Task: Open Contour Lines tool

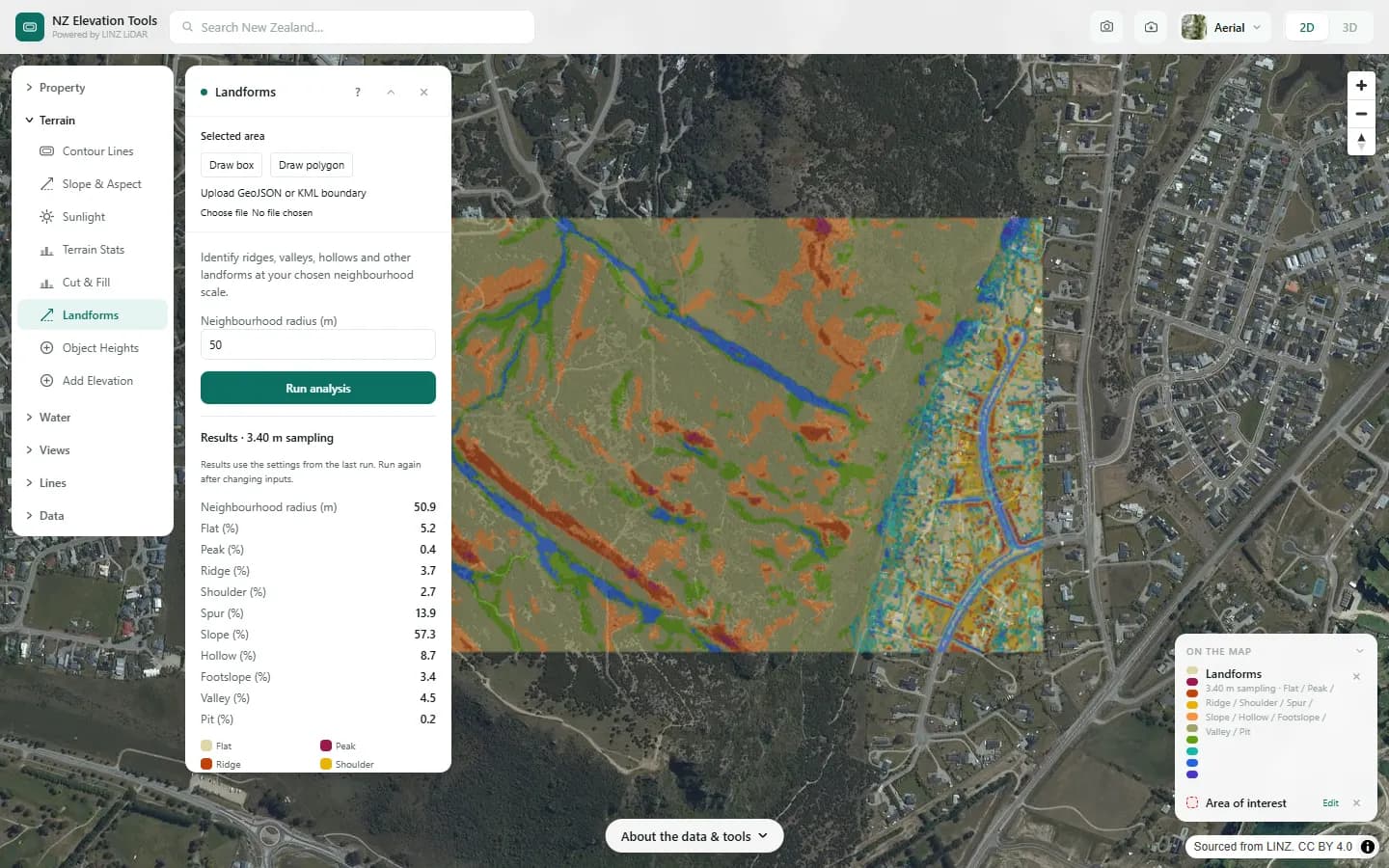Action: coord(93,151)
